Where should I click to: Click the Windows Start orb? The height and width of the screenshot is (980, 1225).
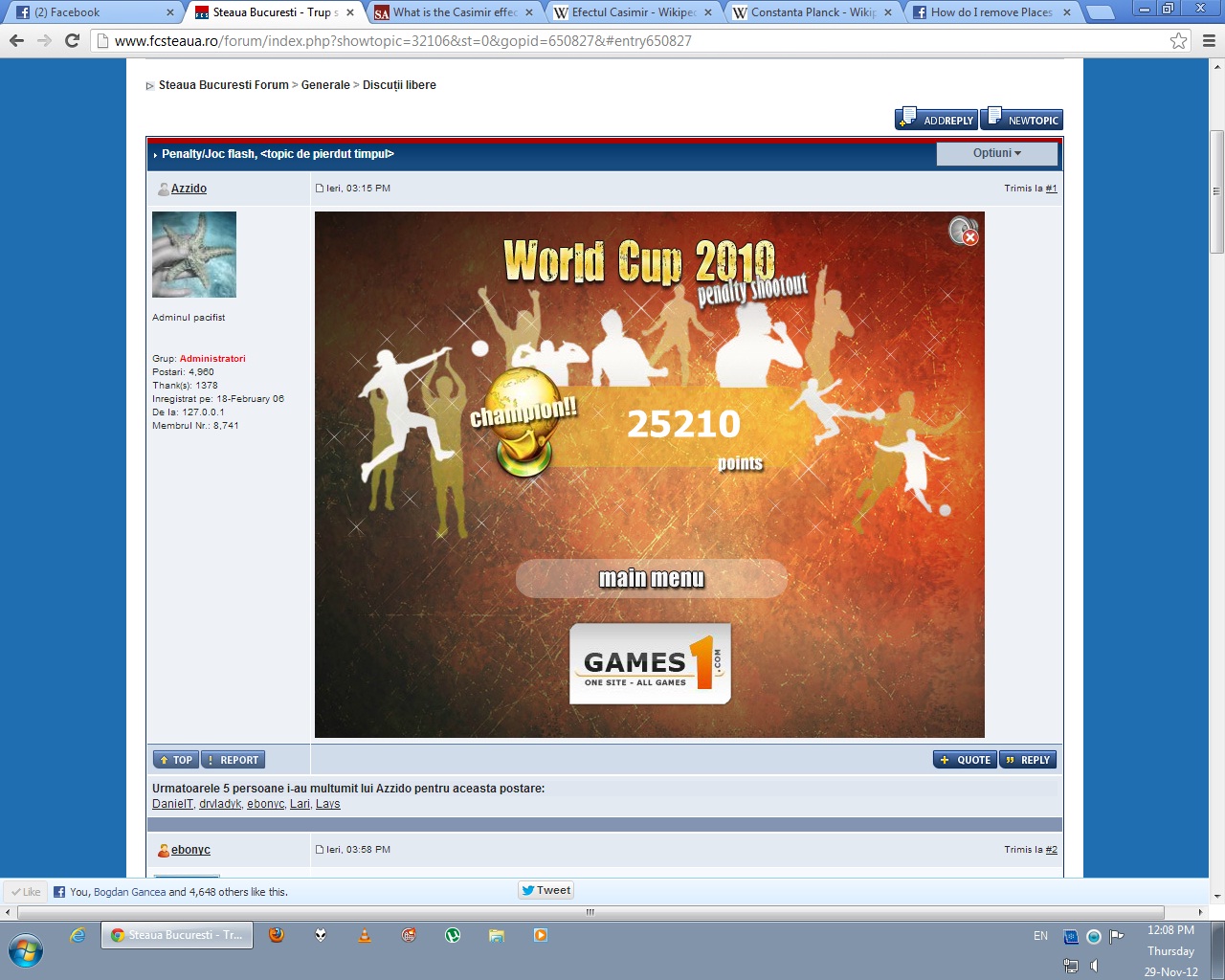tap(26, 951)
